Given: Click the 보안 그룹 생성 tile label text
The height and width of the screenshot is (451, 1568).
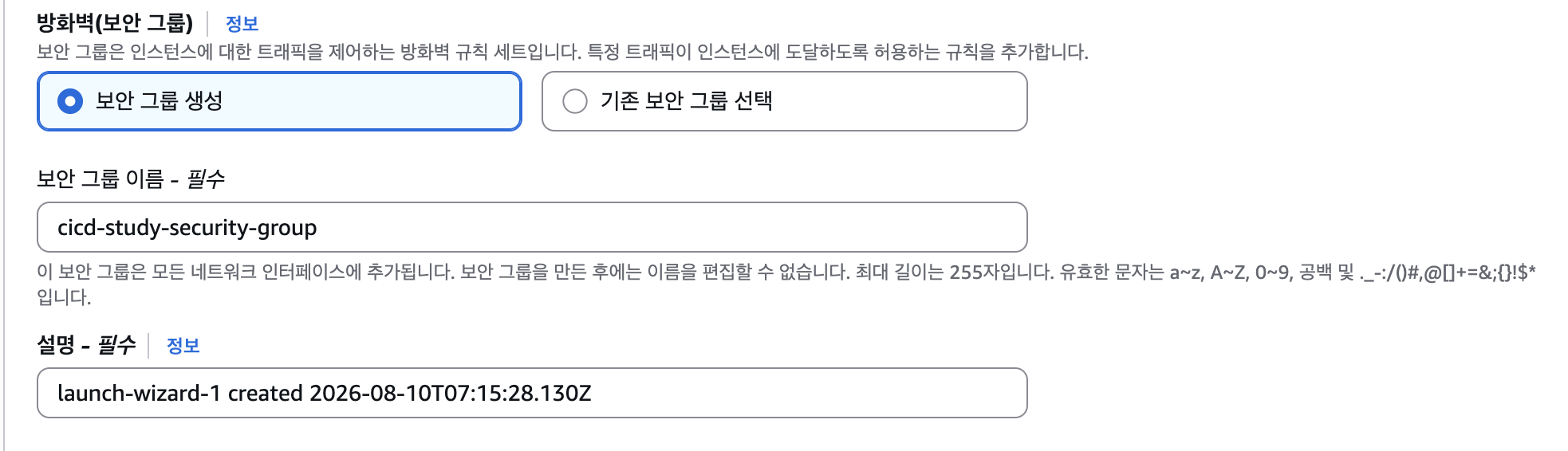Looking at the screenshot, I should pyautogui.click(x=159, y=101).
